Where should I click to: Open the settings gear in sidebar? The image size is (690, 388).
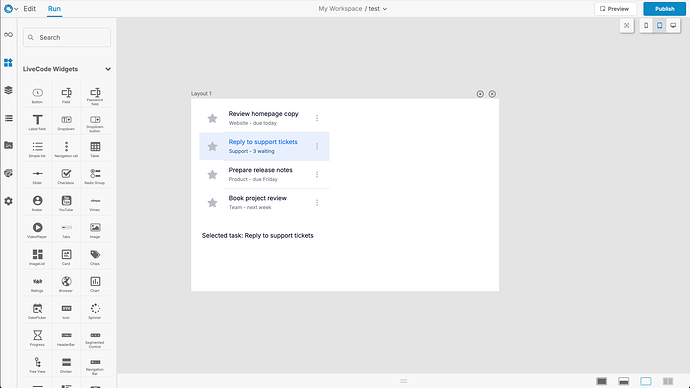(x=8, y=201)
